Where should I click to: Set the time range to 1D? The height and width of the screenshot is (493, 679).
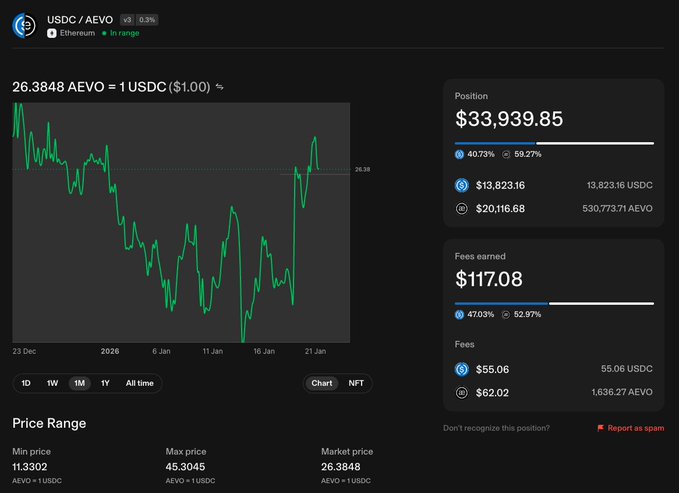pos(26,383)
